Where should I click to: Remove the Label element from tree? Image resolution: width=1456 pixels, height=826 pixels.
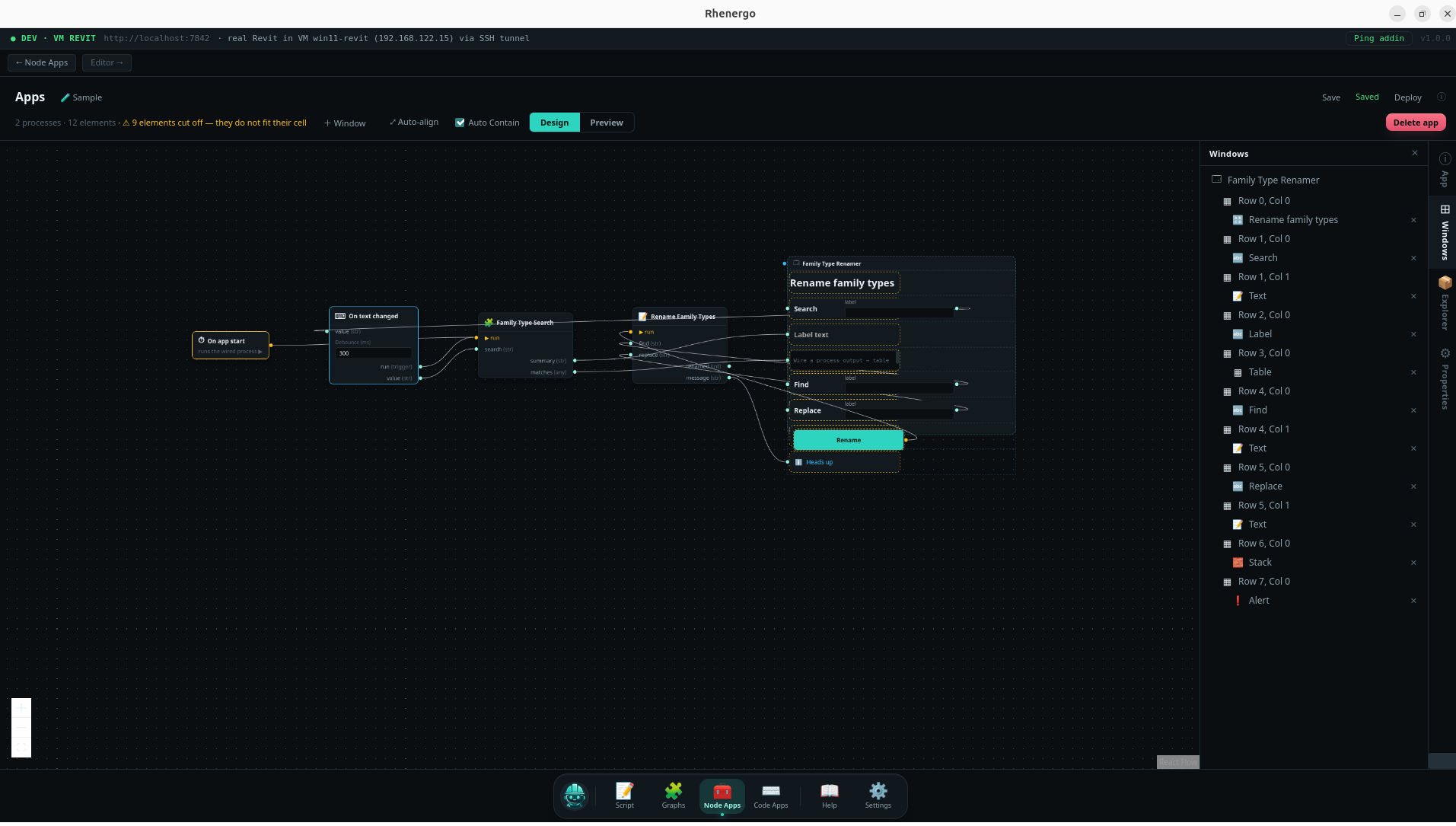click(1413, 334)
